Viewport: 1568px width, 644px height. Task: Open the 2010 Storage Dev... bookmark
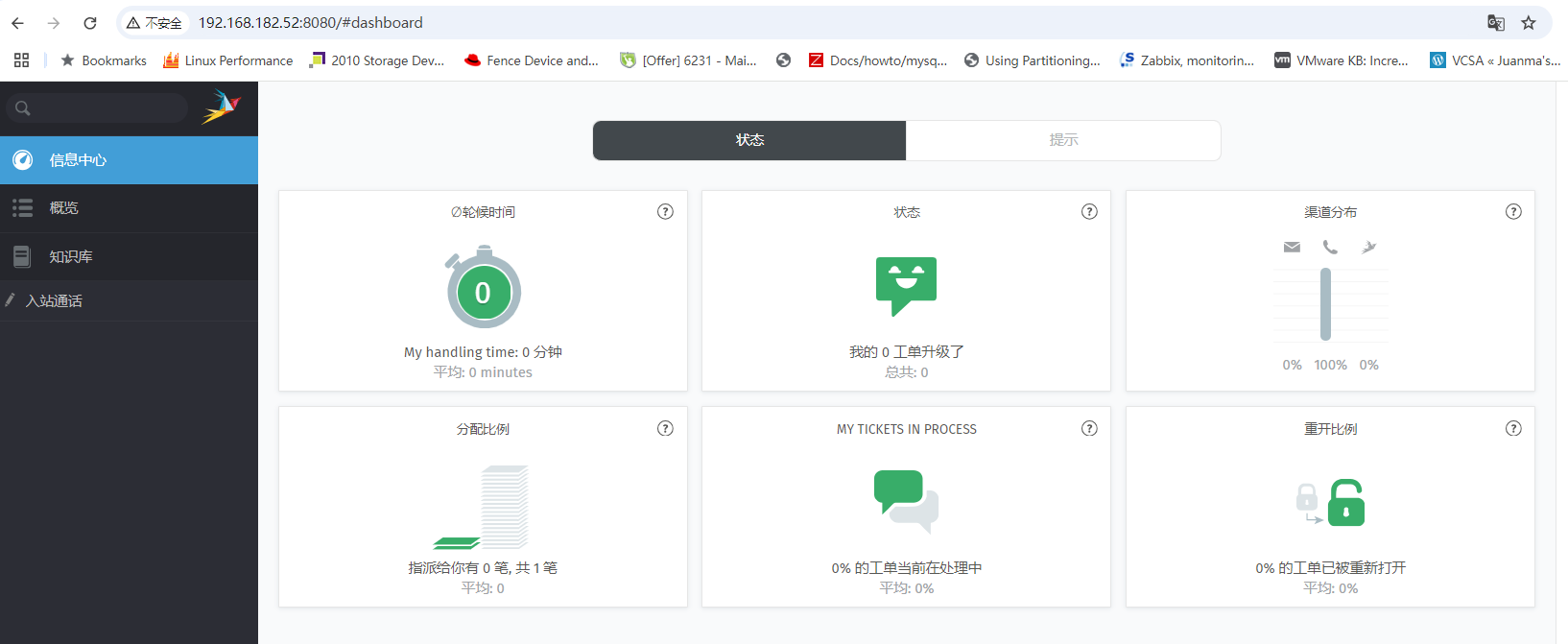pos(377,60)
